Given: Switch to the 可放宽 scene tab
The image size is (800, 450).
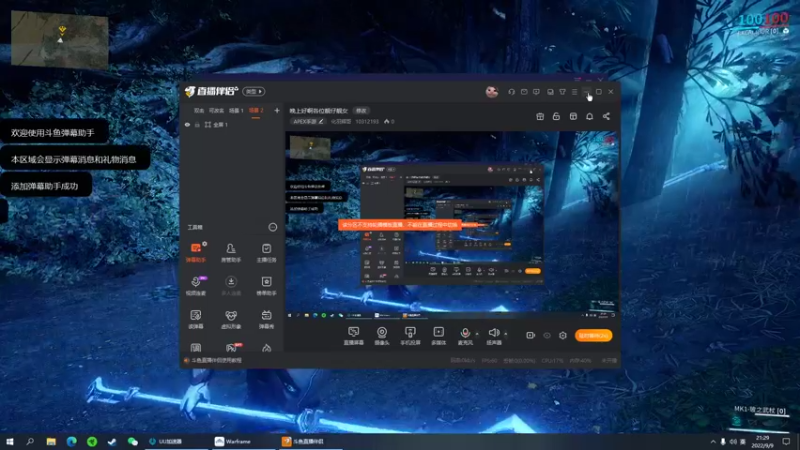Looking at the screenshot, I should tap(216, 111).
